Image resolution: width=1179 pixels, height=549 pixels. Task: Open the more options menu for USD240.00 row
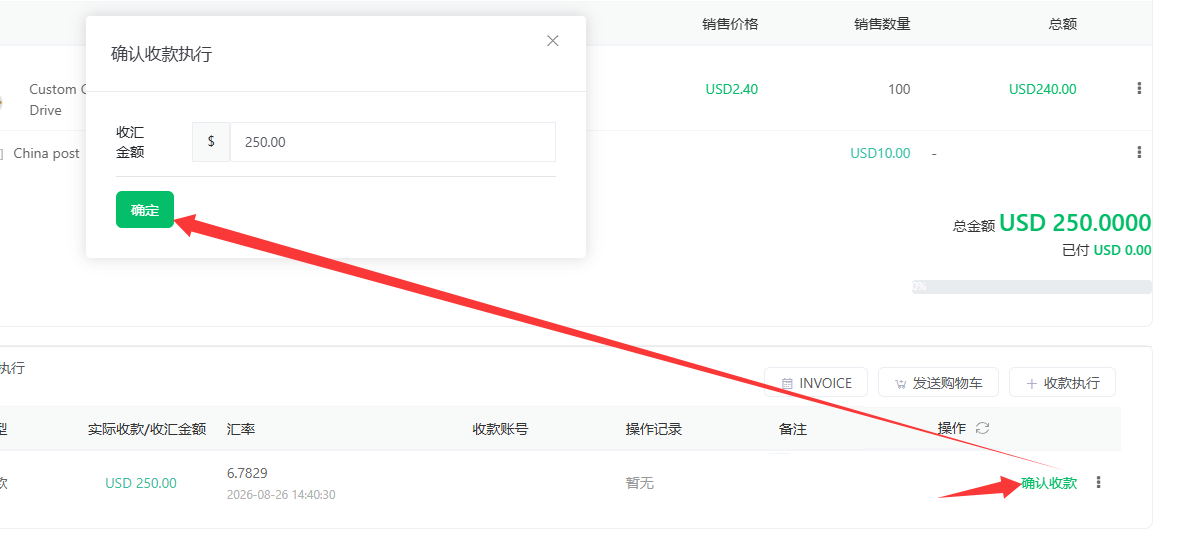click(x=1139, y=89)
